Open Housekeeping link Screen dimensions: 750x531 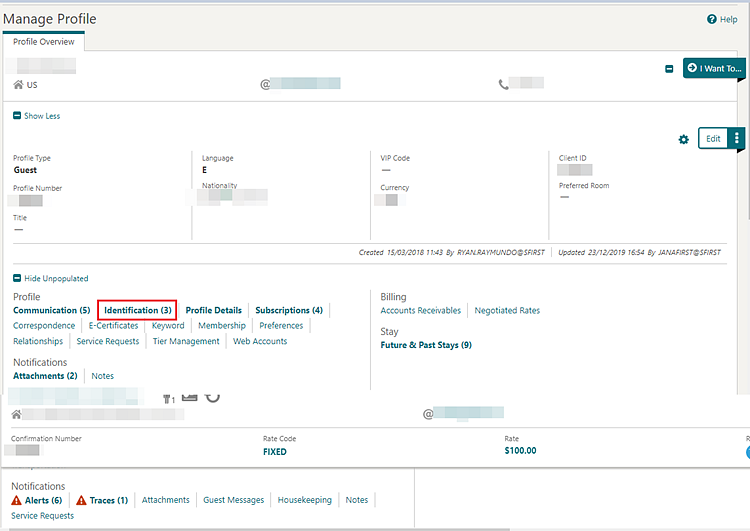[305, 500]
